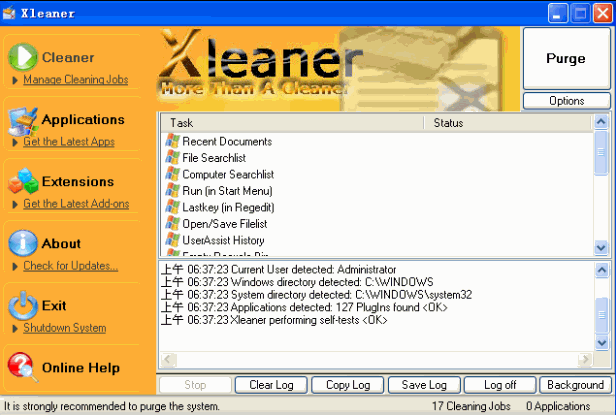The height and width of the screenshot is (415, 616).
Task: Minimize the Xleaner window
Action: (x=557, y=13)
